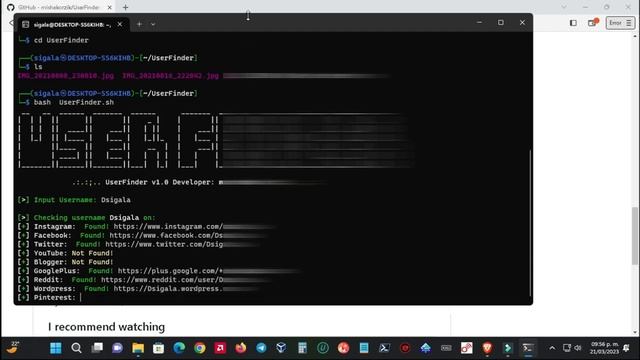Open File Explorer from the taskbar

[x=138, y=348]
